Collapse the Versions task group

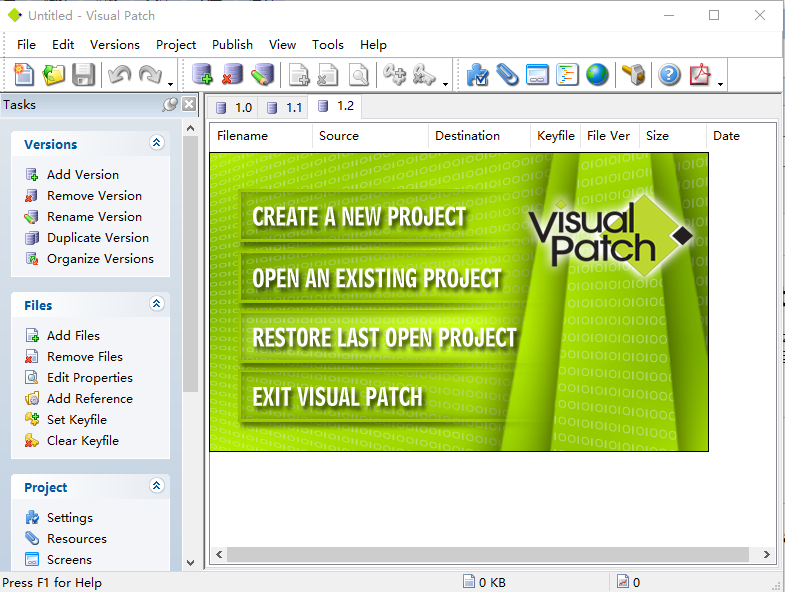click(157, 143)
